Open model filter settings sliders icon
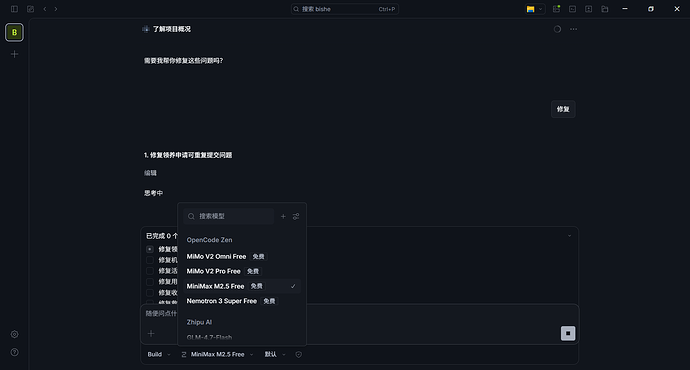This screenshot has width=690, height=370. tap(296, 216)
